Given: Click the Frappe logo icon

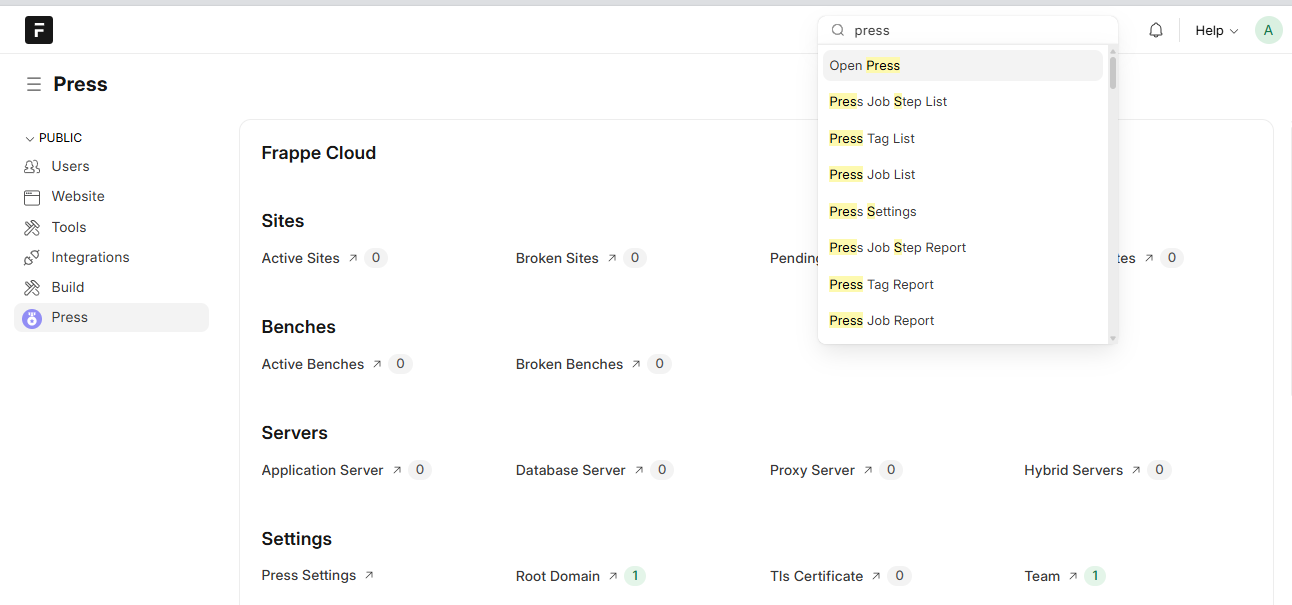Looking at the screenshot, I should (39, 30).
